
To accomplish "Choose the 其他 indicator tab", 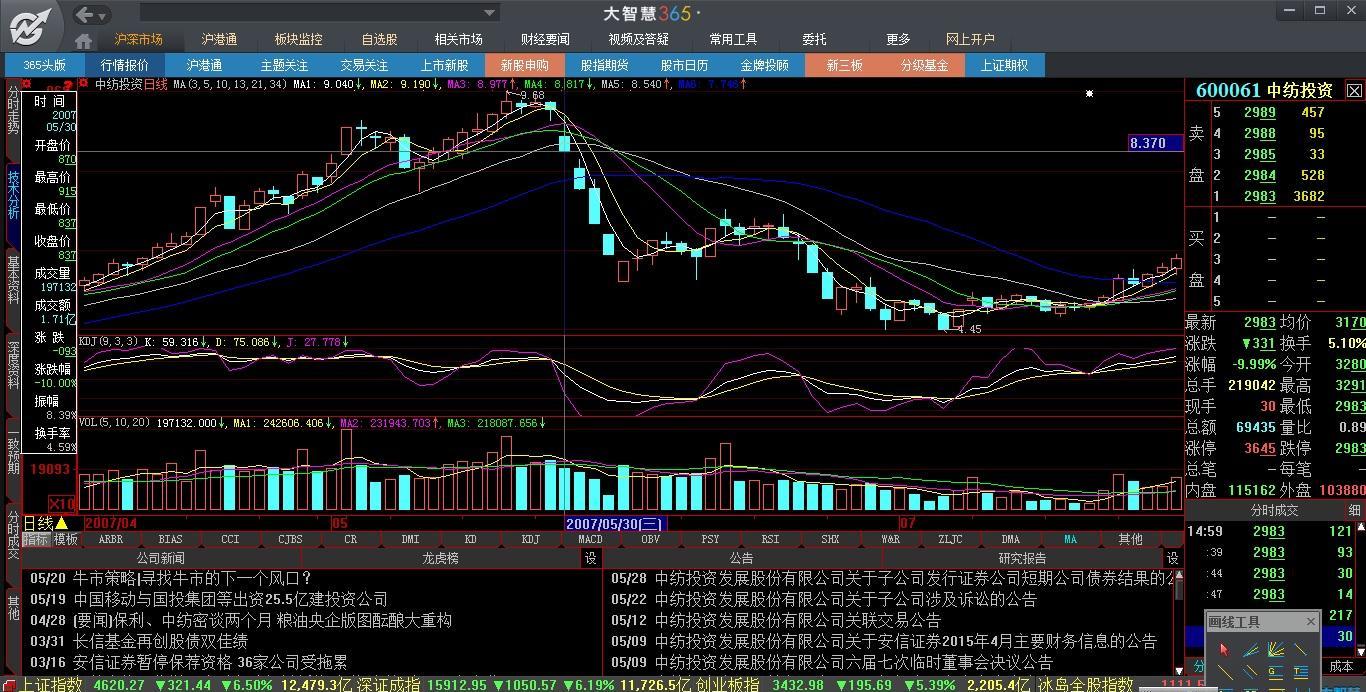I will 1131,539.
